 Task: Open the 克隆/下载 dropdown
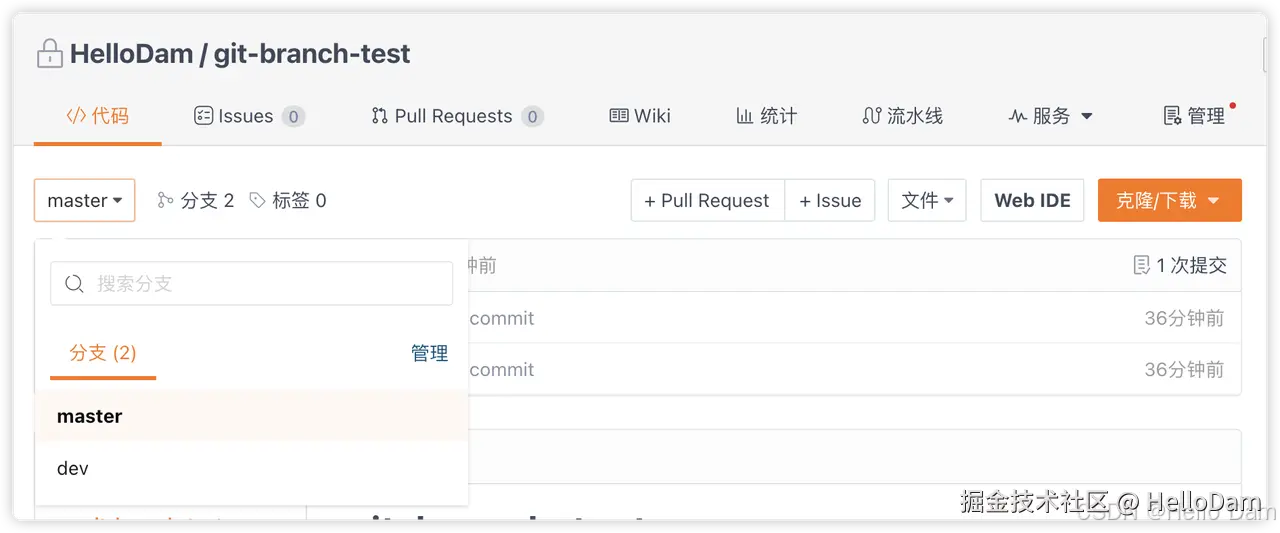pos(1169,201)
